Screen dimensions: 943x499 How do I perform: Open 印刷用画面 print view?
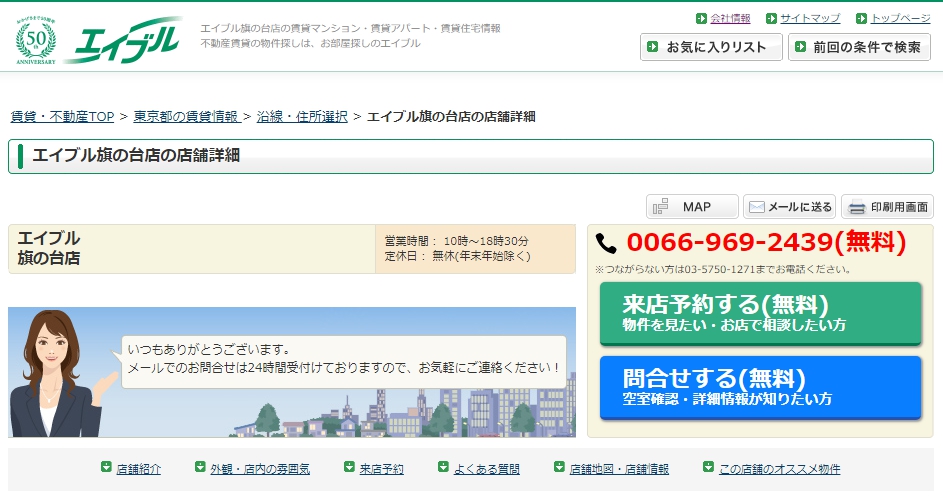click(x=887, y=207)
